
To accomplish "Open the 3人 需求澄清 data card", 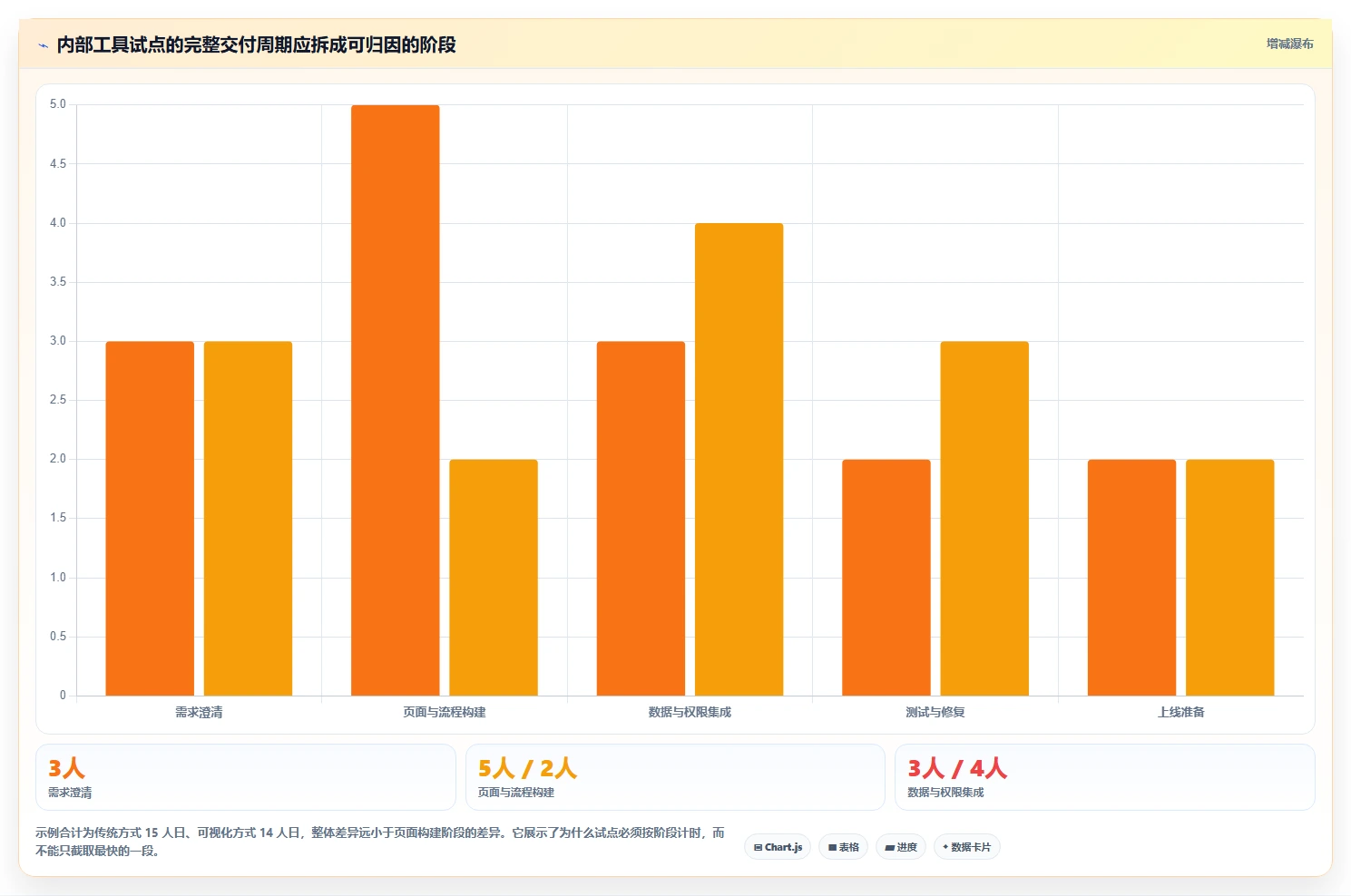I will (x=246, y=777).
